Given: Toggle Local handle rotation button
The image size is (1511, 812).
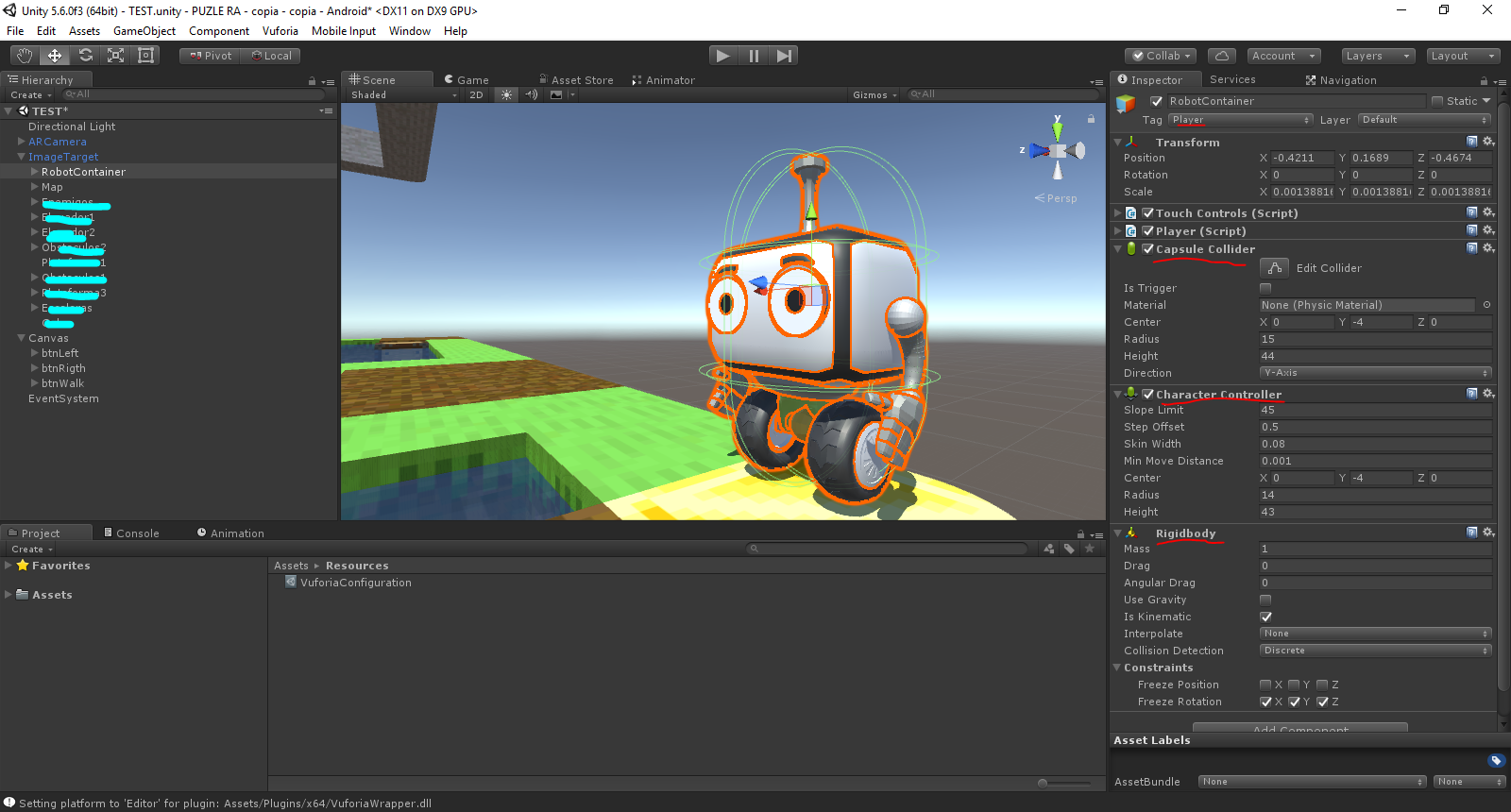Looking at the screenshot, I should coord(271,56).
